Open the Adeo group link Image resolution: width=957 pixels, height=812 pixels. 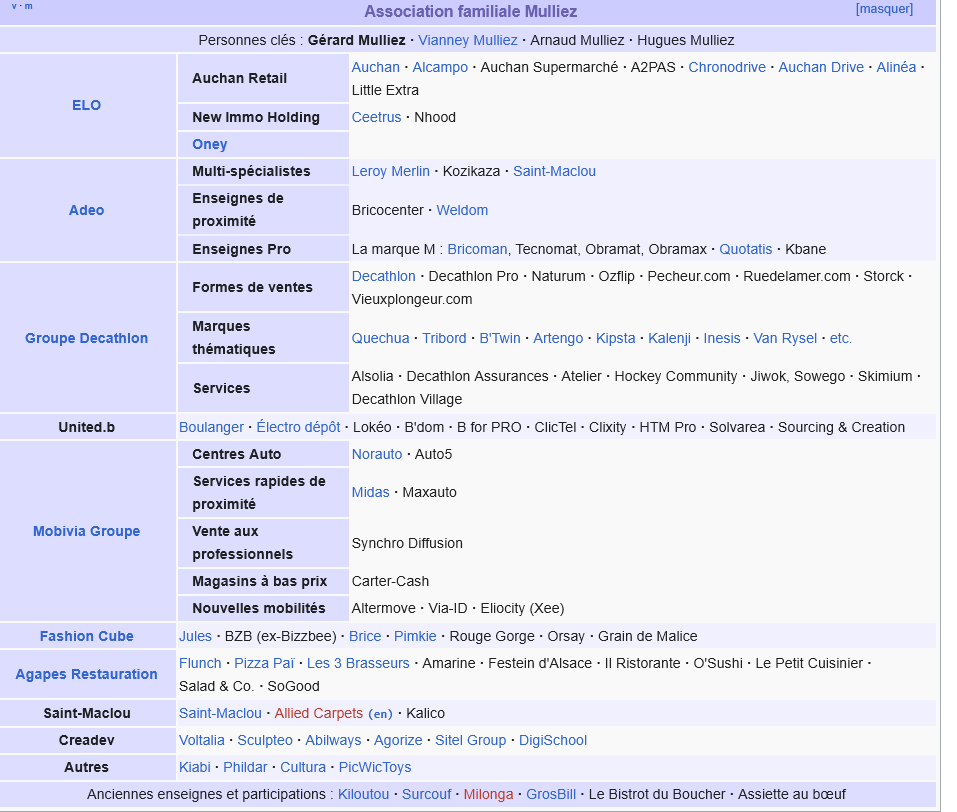pyautogui.click(x=86, y=210)
